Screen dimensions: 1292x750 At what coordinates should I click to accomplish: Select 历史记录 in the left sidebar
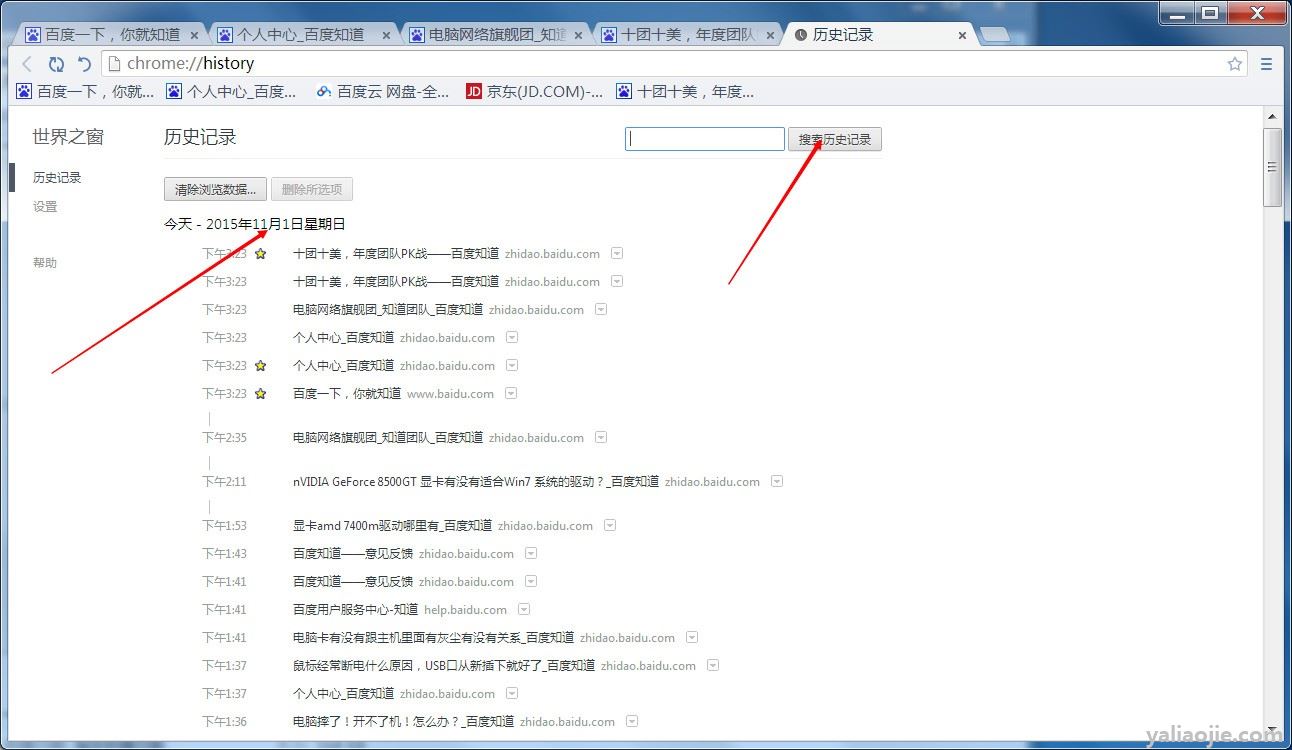(x=57, y=178)
